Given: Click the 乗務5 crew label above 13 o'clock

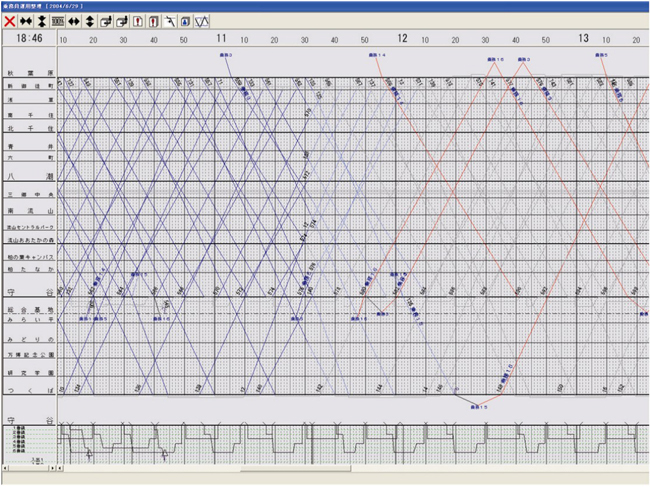Looking at the screenshot, I should click(601, 55).
